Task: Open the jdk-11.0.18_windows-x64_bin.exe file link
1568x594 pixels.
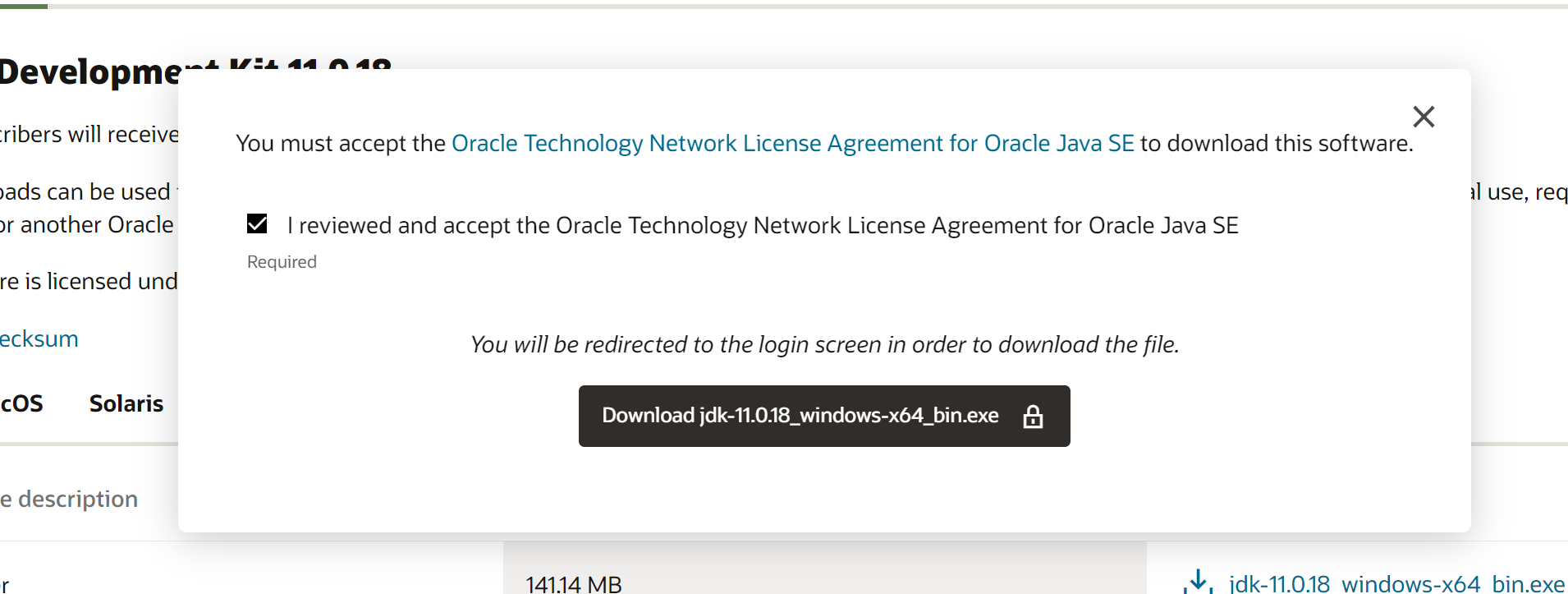Action: click(x=1396, y=584)
